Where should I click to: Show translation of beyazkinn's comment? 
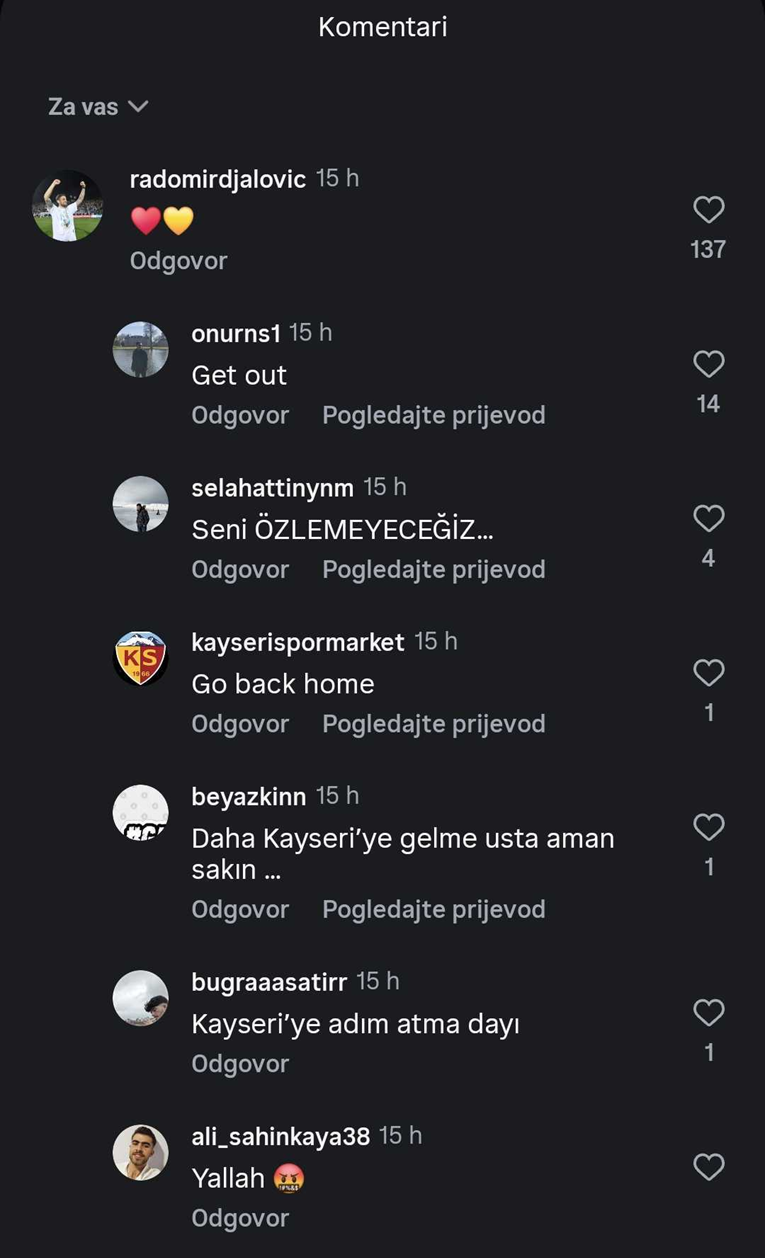433,909
